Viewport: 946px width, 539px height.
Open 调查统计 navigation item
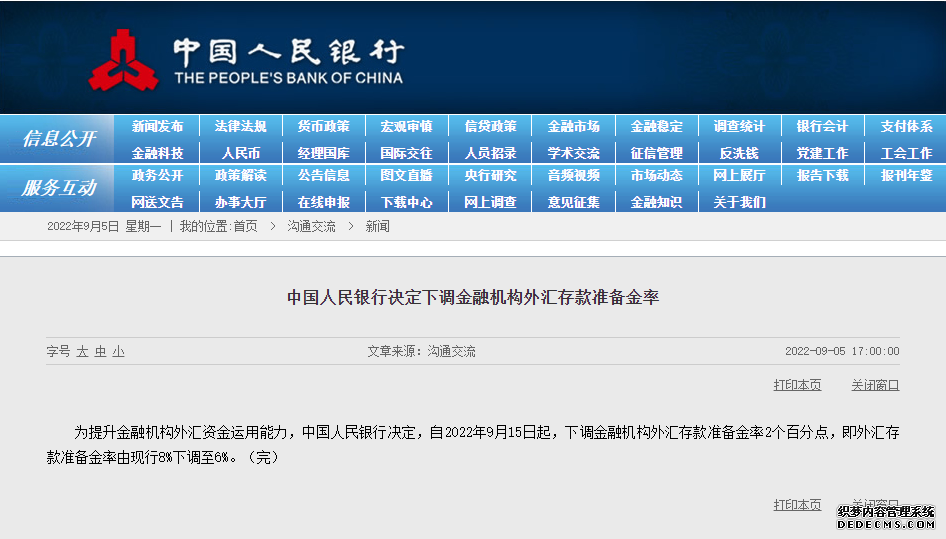(739, 126)
